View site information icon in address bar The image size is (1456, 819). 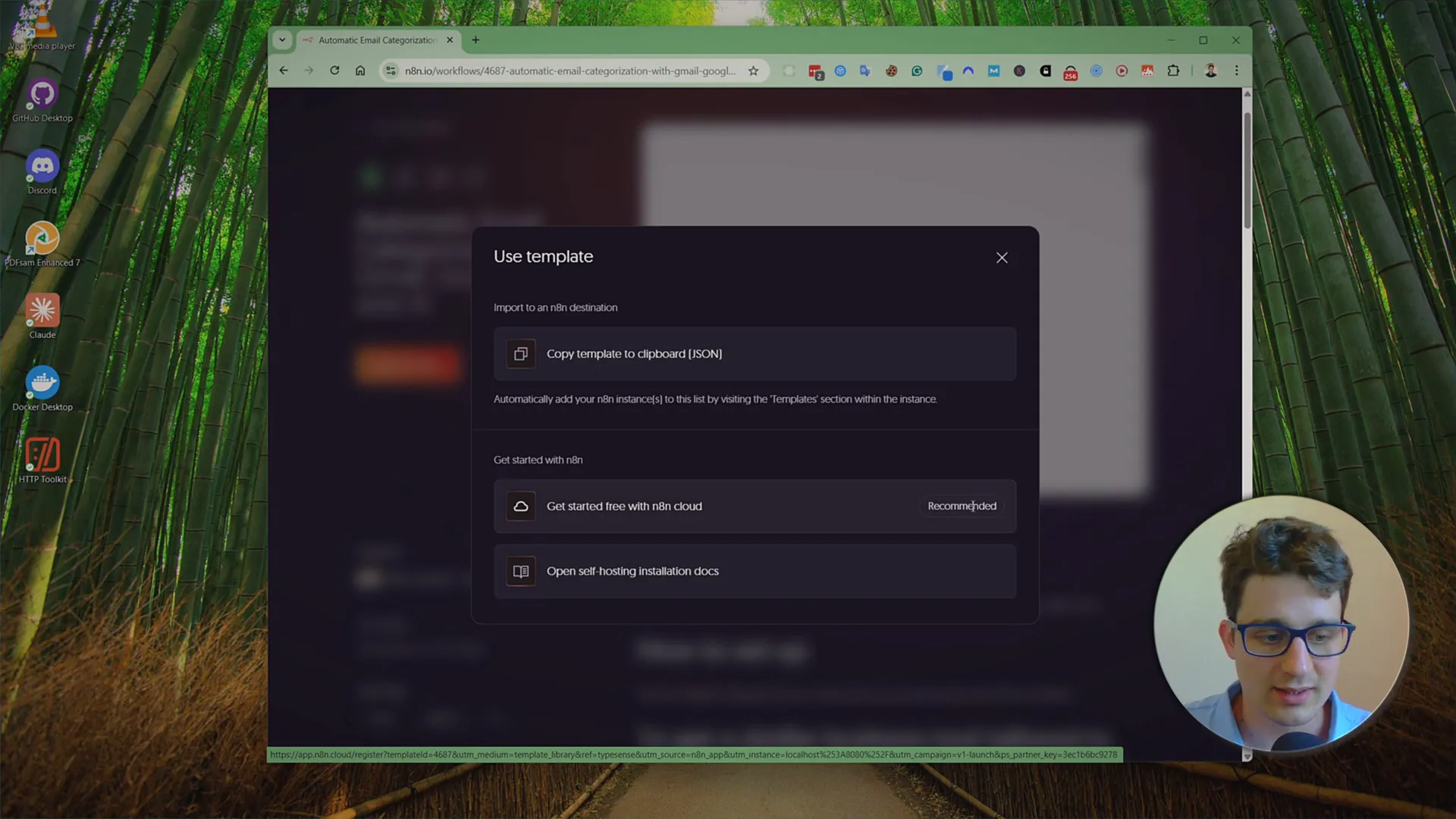[391, 71]
